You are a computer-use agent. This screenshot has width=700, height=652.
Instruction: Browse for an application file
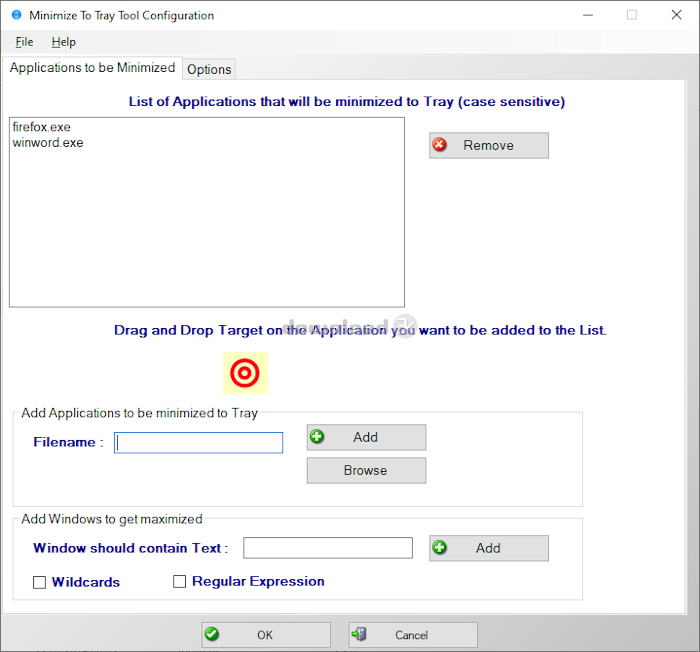point(366,470)
